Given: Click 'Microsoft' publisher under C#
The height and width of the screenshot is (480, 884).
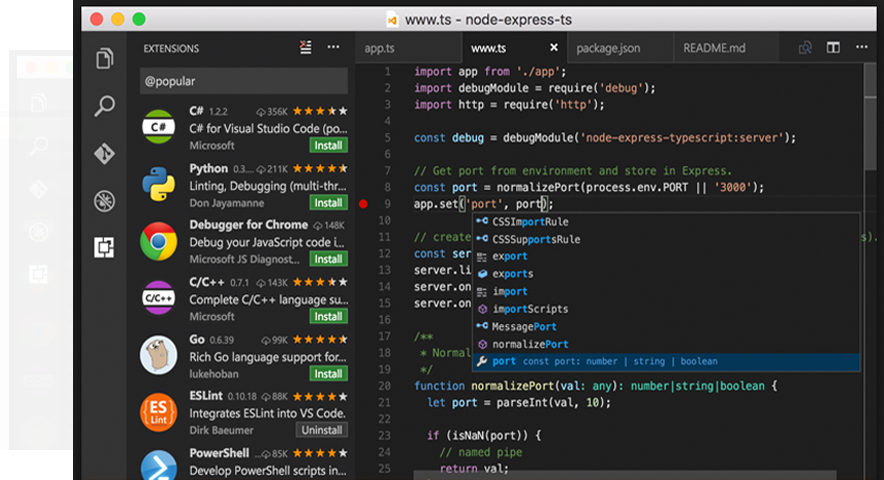Looking at the screenshot, I should click(x=212, y=146).
